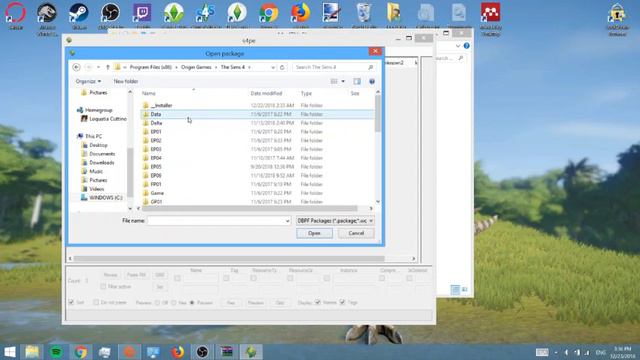Select Preview Hex radio button in s4pe
The width and height of the screenshot is (640, 360).
pyautogui.click(x=174, y=302)
